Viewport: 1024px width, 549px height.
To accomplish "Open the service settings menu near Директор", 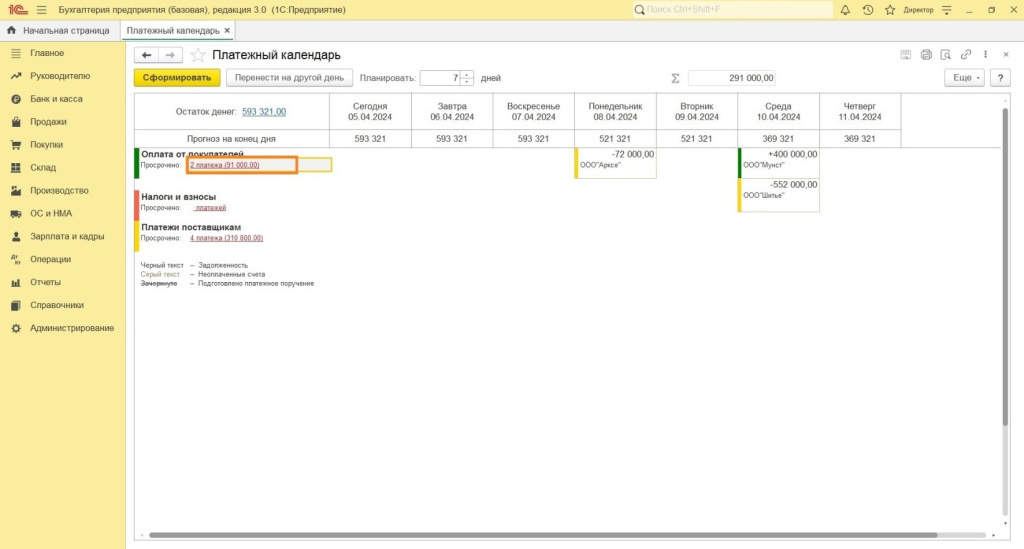I will click(x=945, y=10).
